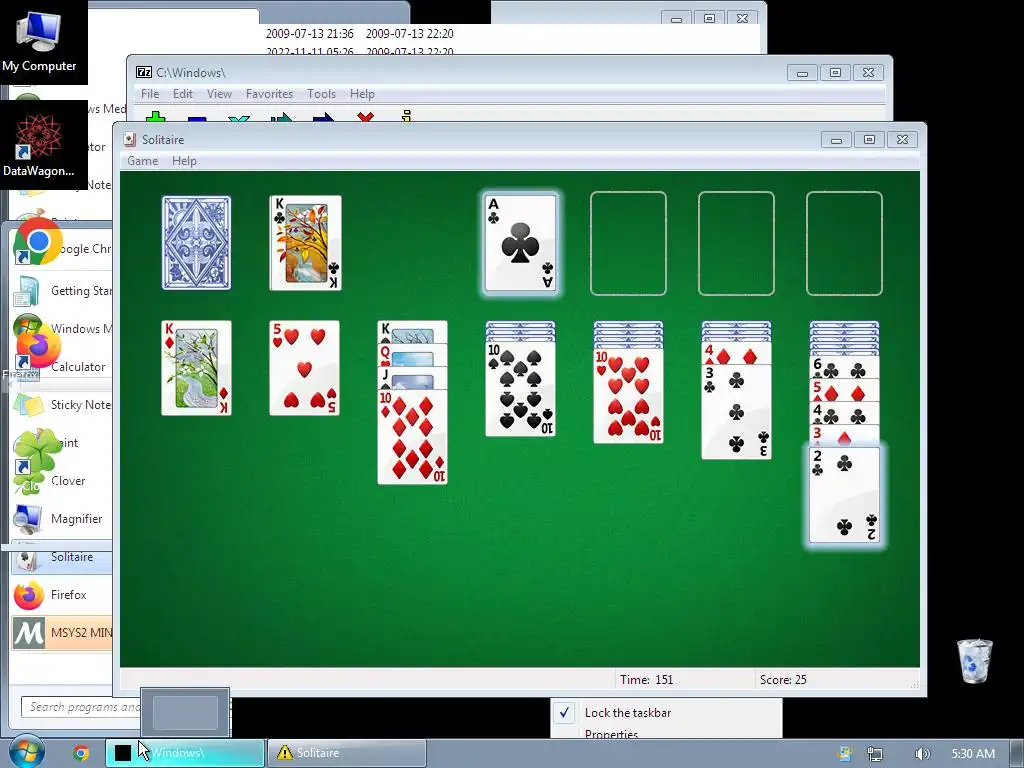Open Getting Started from the Start menu
This screenshot has width=1024, height=768.
(62, 291)
